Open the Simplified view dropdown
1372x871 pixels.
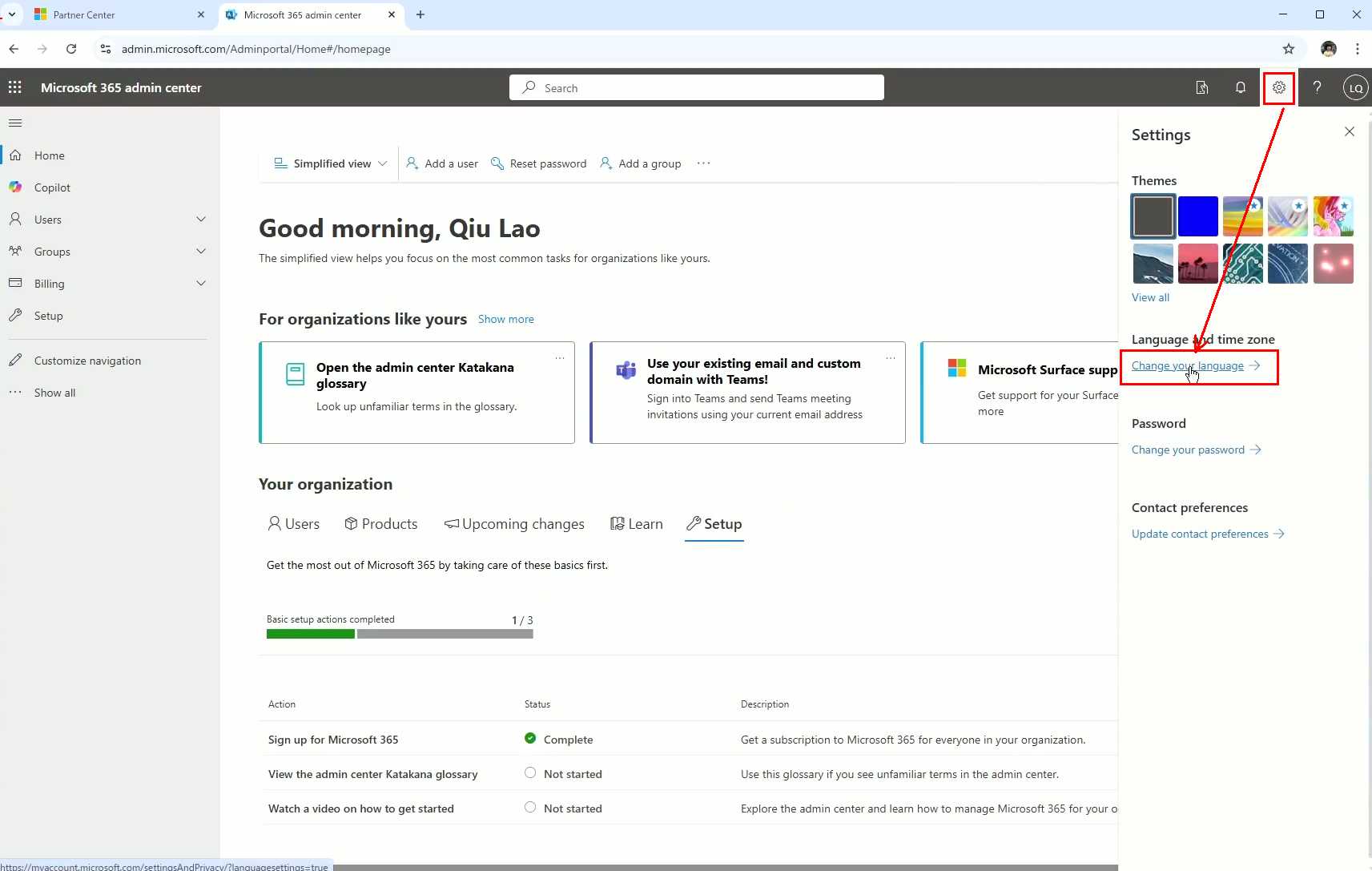pos(331,163)
